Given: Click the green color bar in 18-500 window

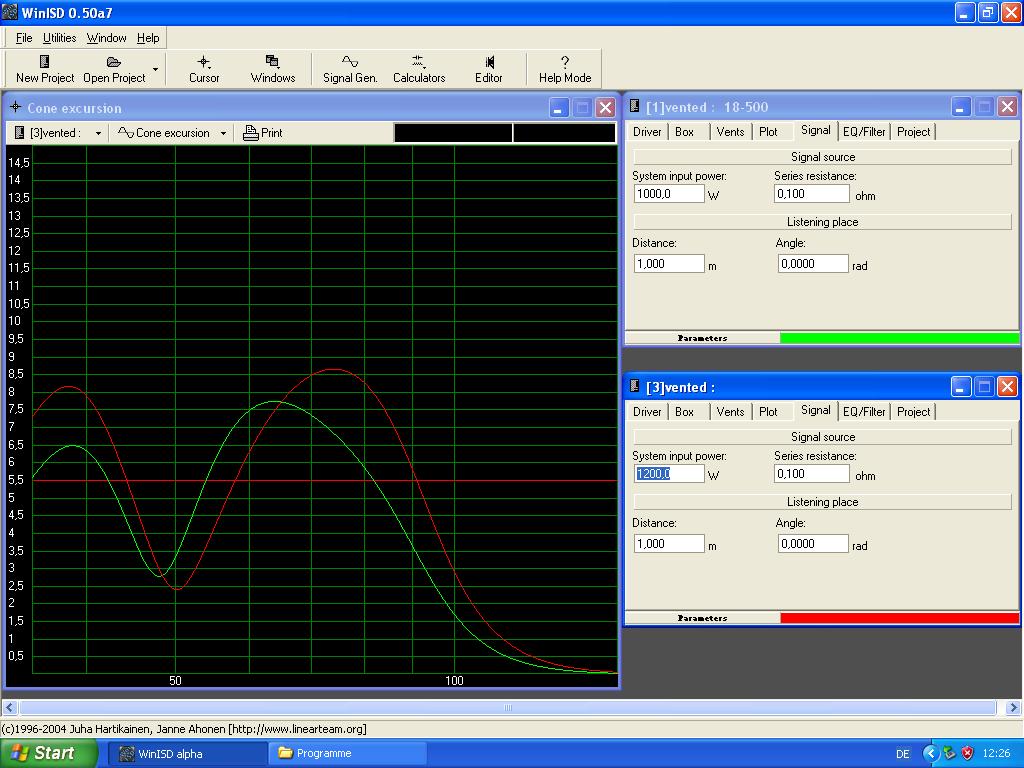Looking at the screenshot, I should coord(898,338).
